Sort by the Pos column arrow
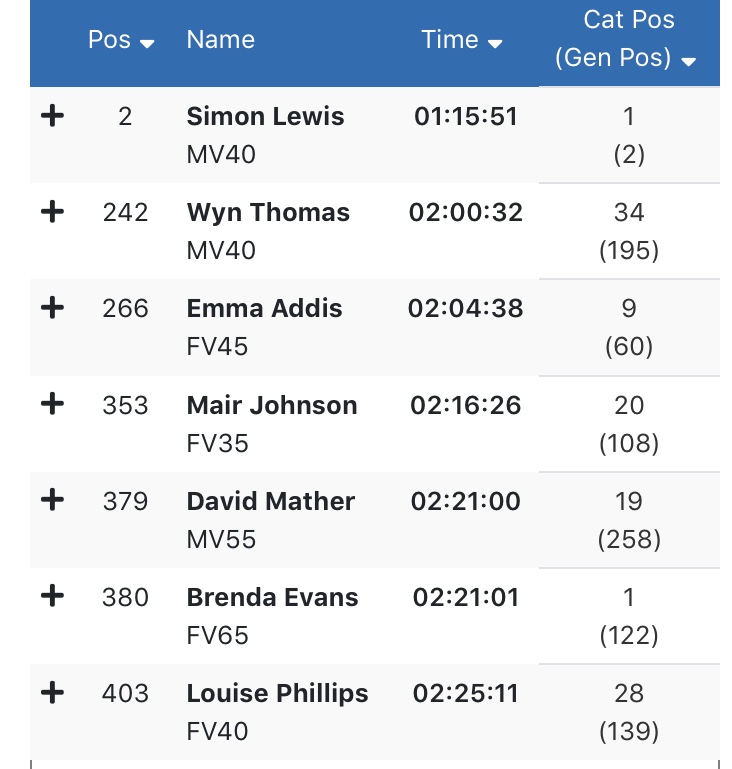 147,43
